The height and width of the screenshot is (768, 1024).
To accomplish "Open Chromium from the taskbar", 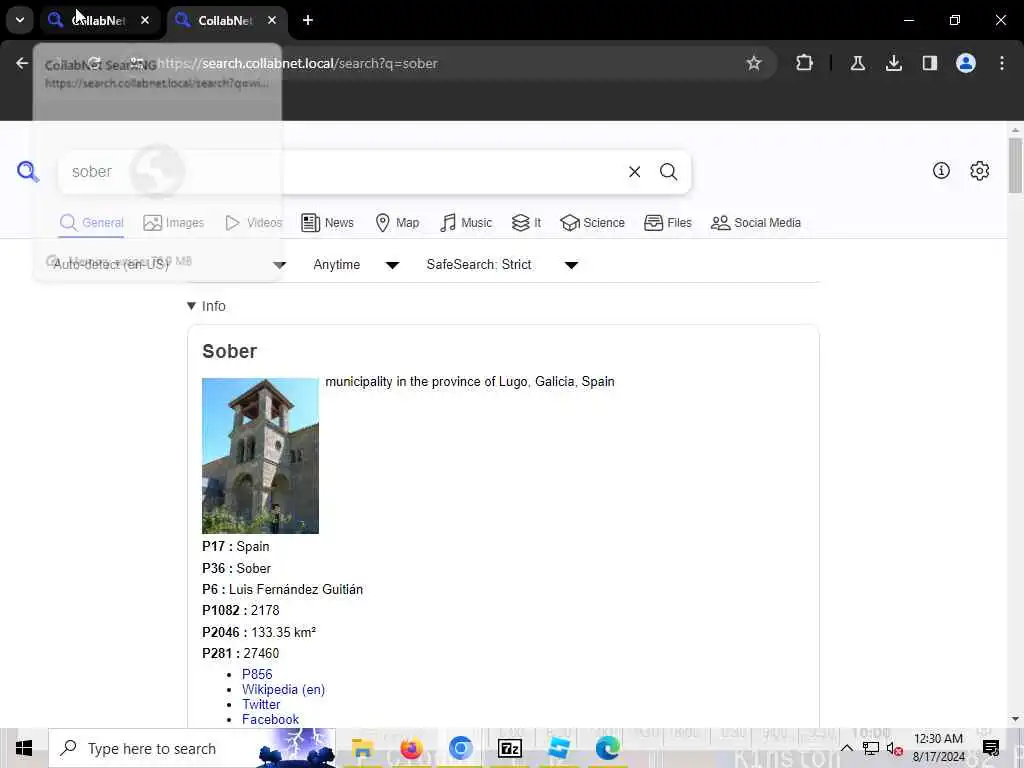I will click(460, 748).
